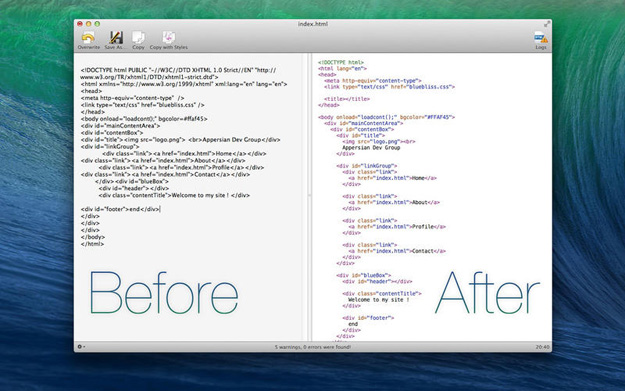Image resolution: width=625 pixels, height=391 pixels.
Task: Enter fullscreen using the top-right arrows icon
Action: 547,24
